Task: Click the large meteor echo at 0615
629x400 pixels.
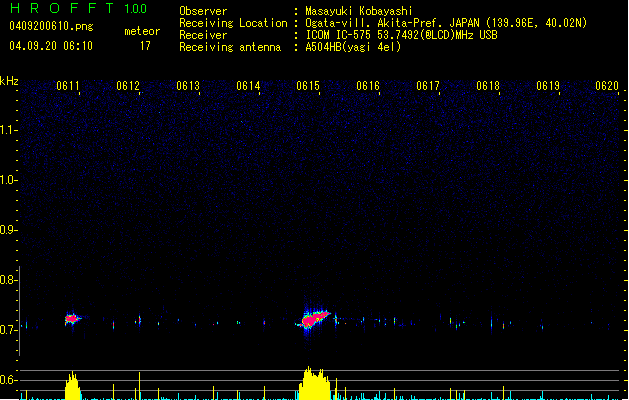Action: 314,319
